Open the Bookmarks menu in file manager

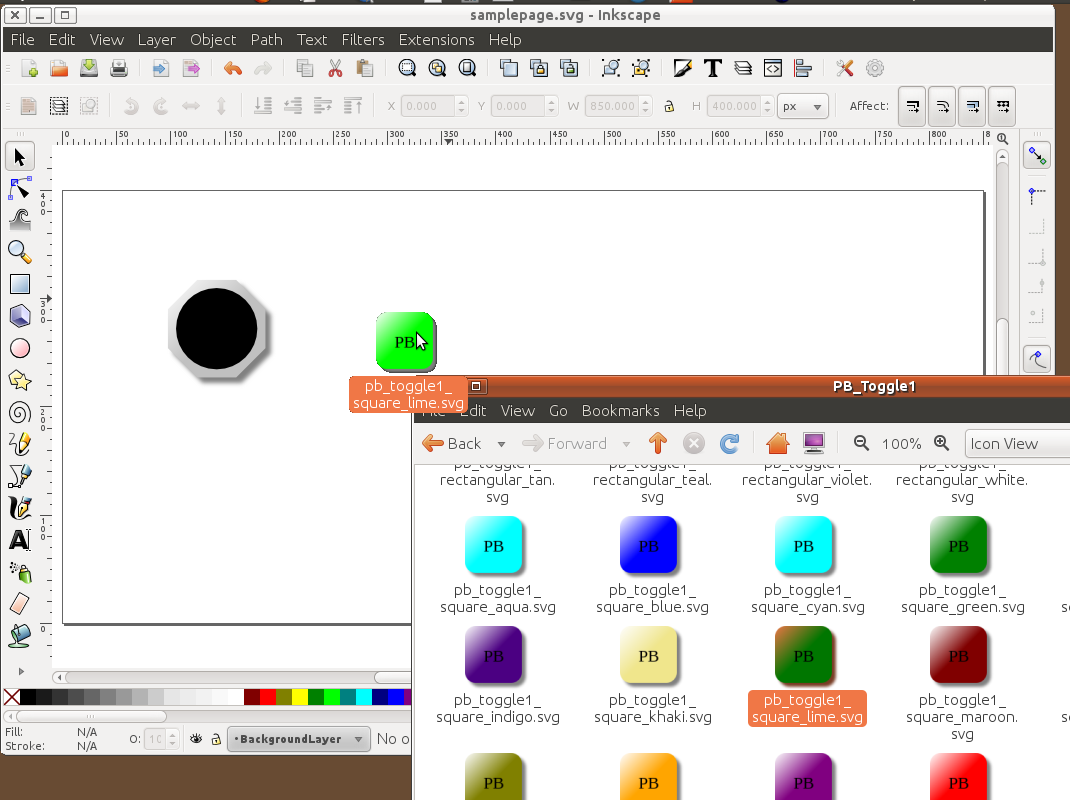[620, 410]
